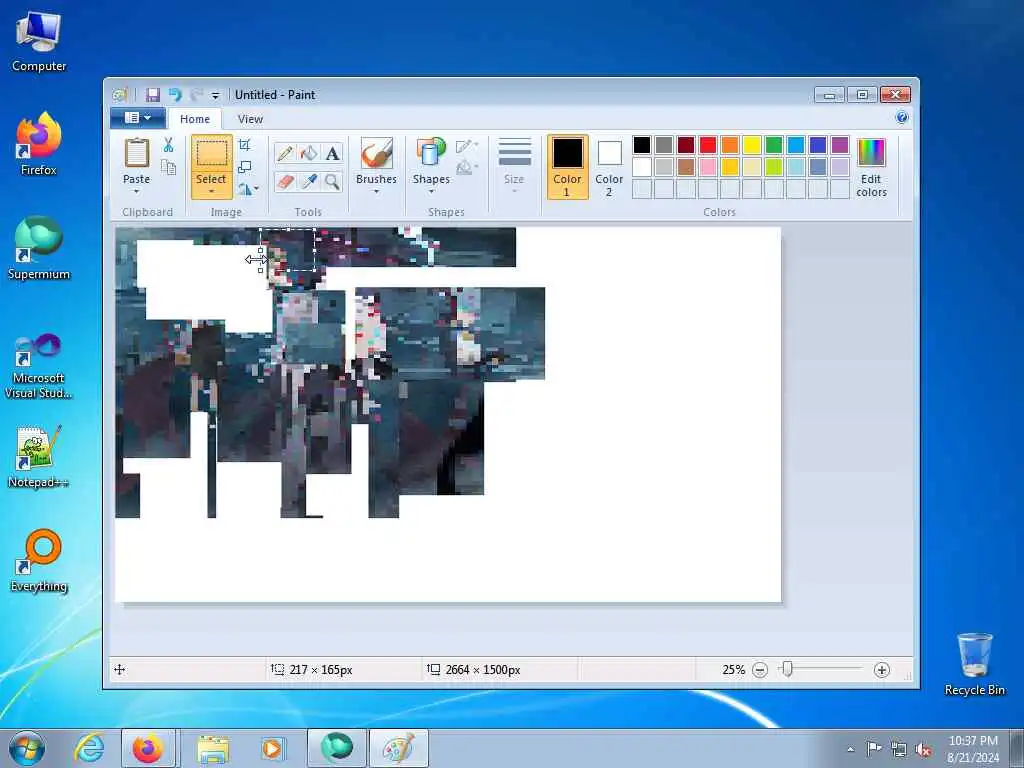
Task: Pick the black color swatch
Action: [642, 145]
